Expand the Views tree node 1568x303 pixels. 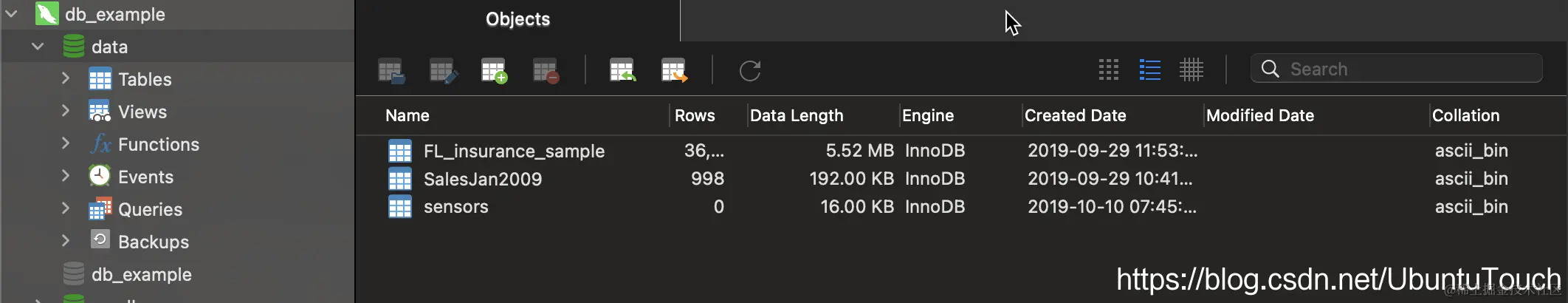coord(66,111)
